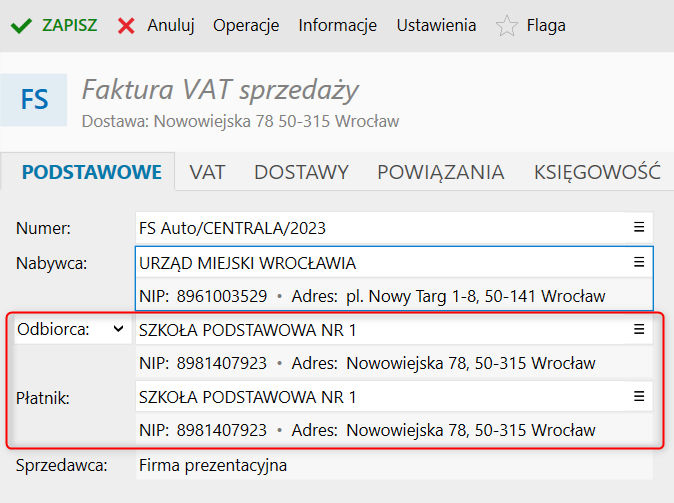Click the FS document type icon
674x503 pixels.
coord(34,100)
